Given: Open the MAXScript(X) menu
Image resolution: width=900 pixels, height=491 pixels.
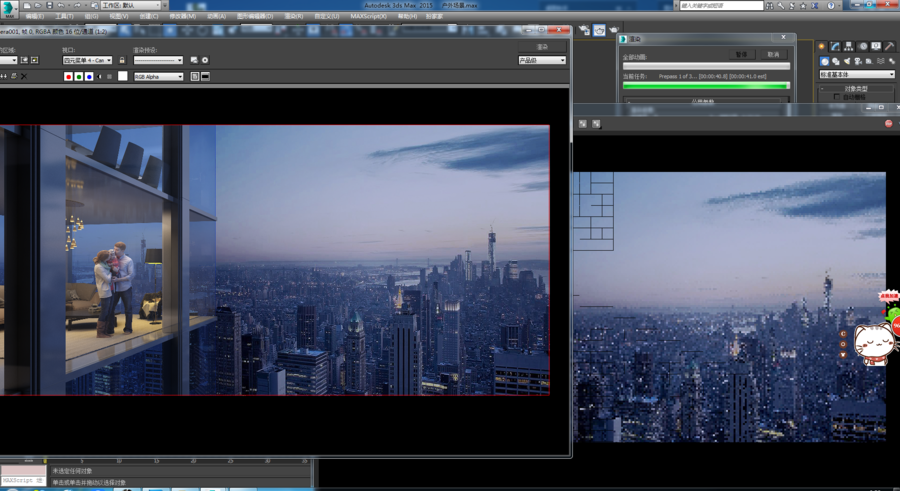Looking at the screenshot, I should [368, 16].
